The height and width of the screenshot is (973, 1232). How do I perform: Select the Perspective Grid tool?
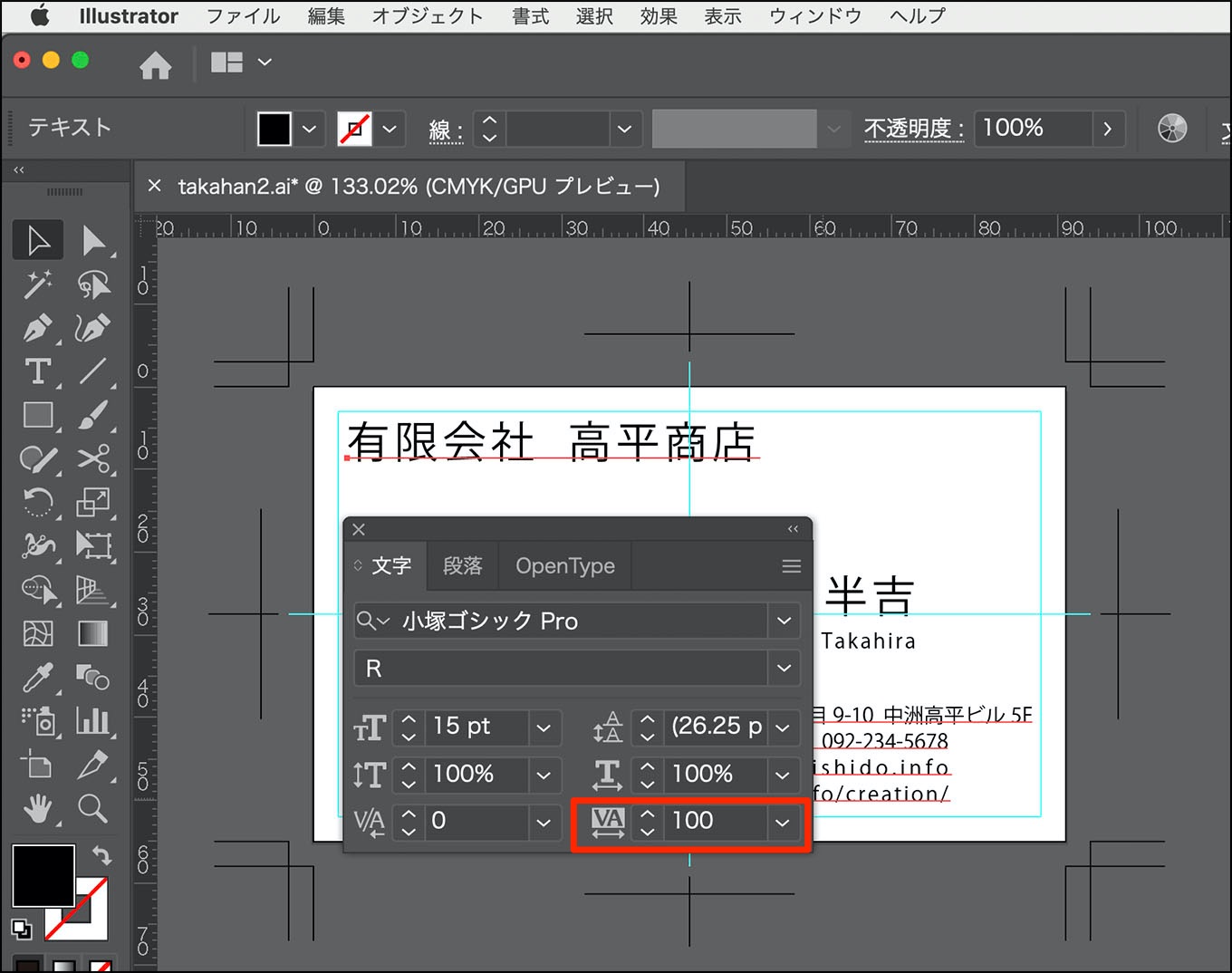(x=93, y=590)
